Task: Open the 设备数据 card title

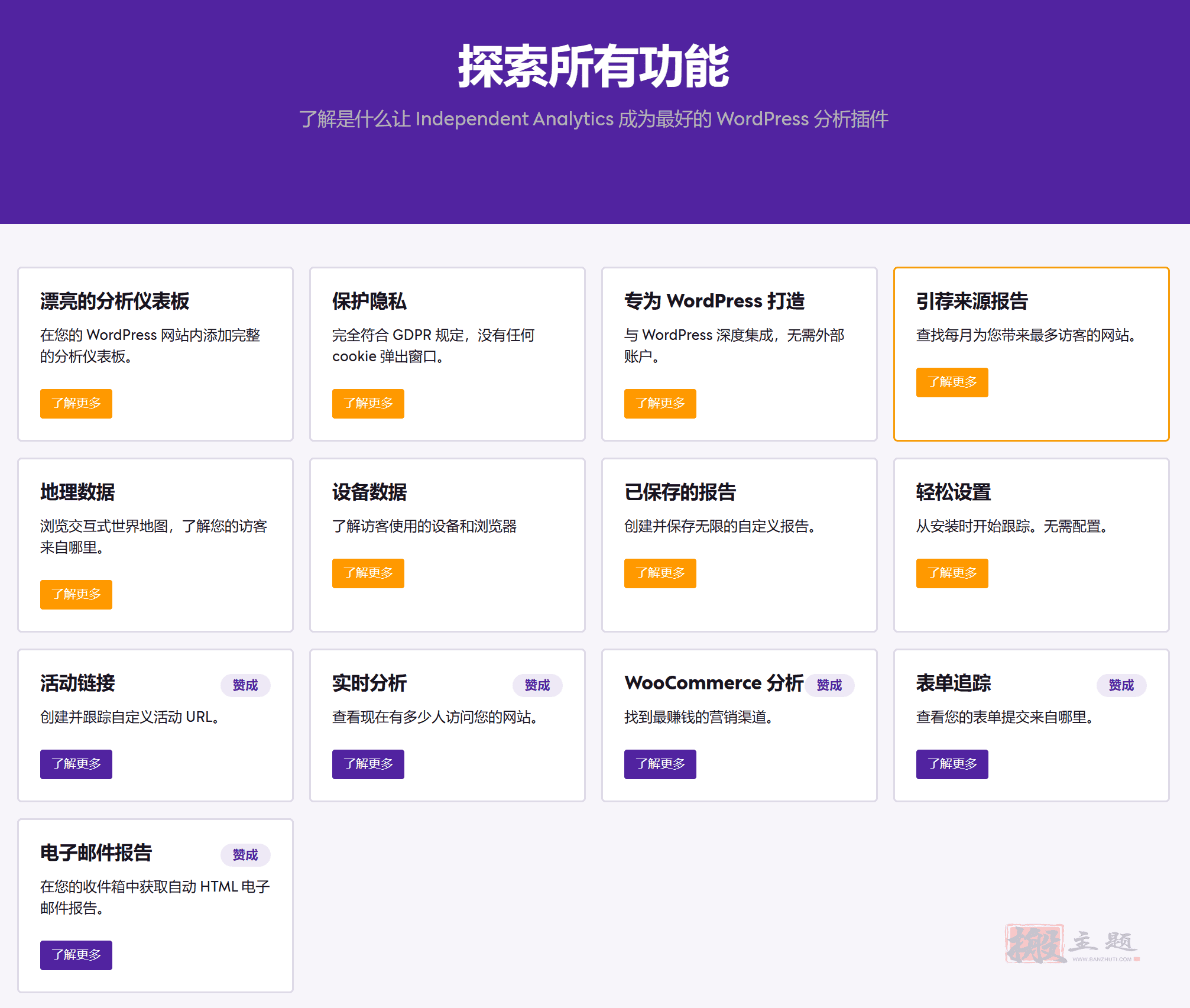Action: [x=369, y=492]
